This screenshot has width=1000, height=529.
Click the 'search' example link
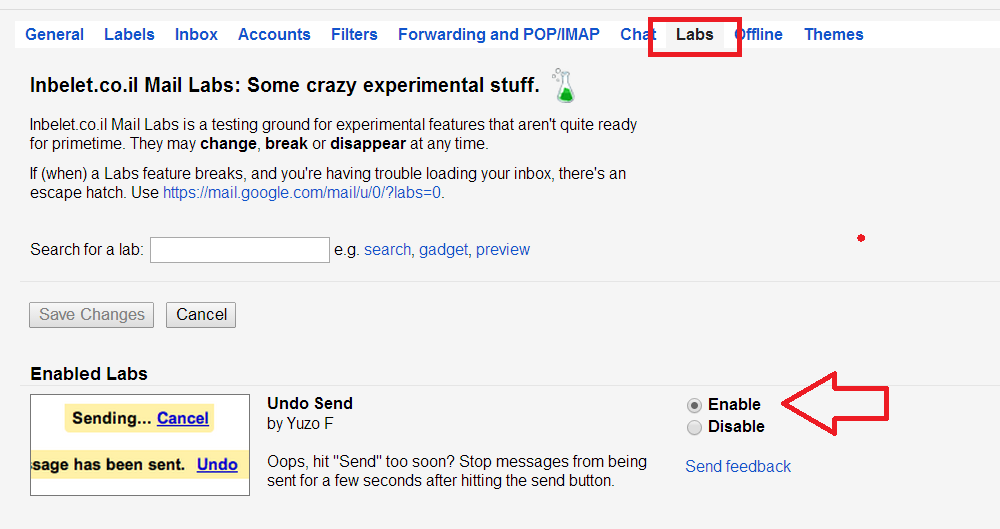pos(387,250)
